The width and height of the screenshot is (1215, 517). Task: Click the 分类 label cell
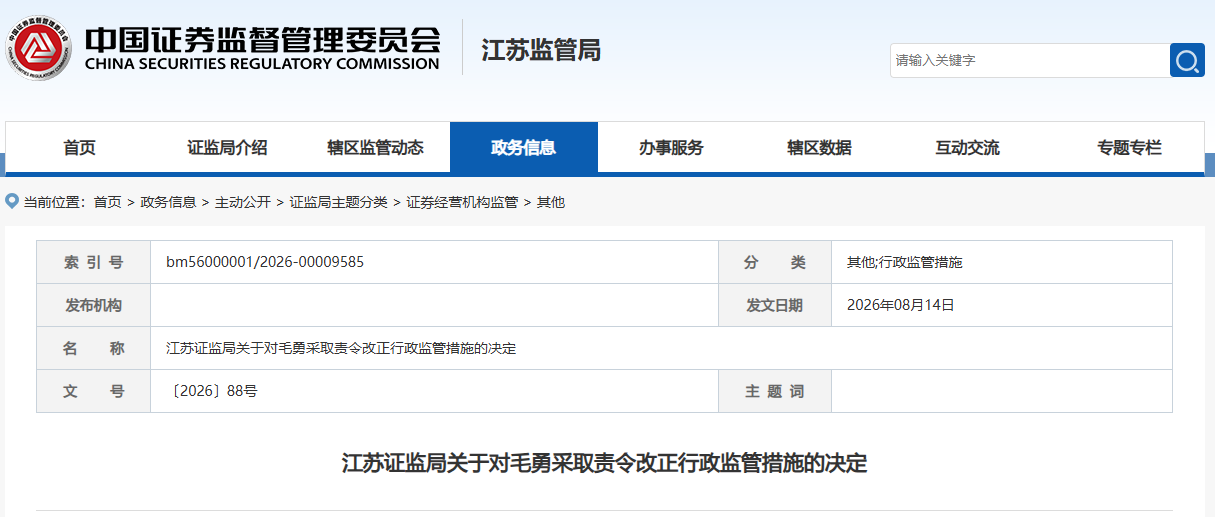pos(775,262)
